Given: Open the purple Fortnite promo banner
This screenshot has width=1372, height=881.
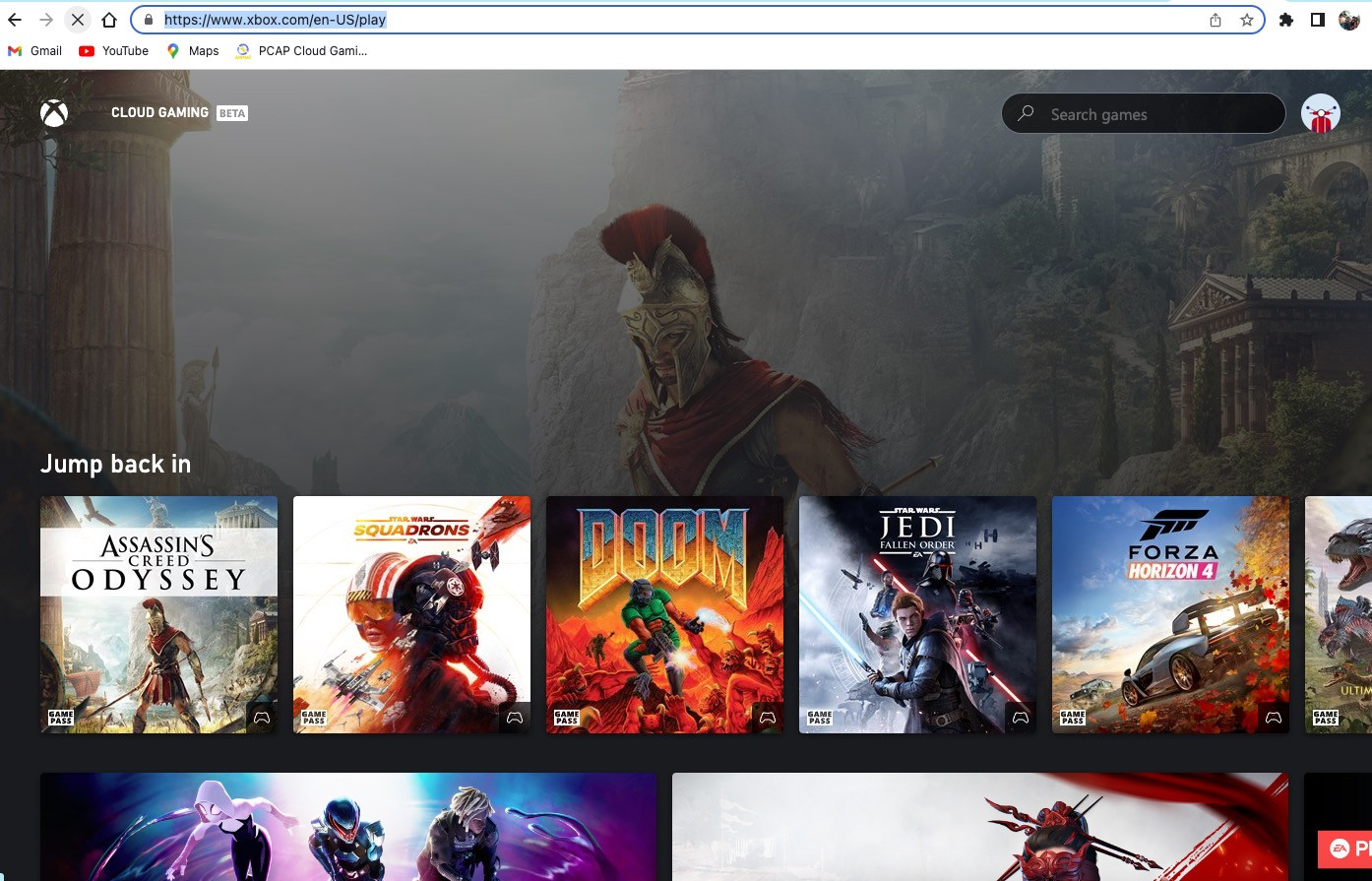Looking at the screenshot, I should (x=348, y=827).
